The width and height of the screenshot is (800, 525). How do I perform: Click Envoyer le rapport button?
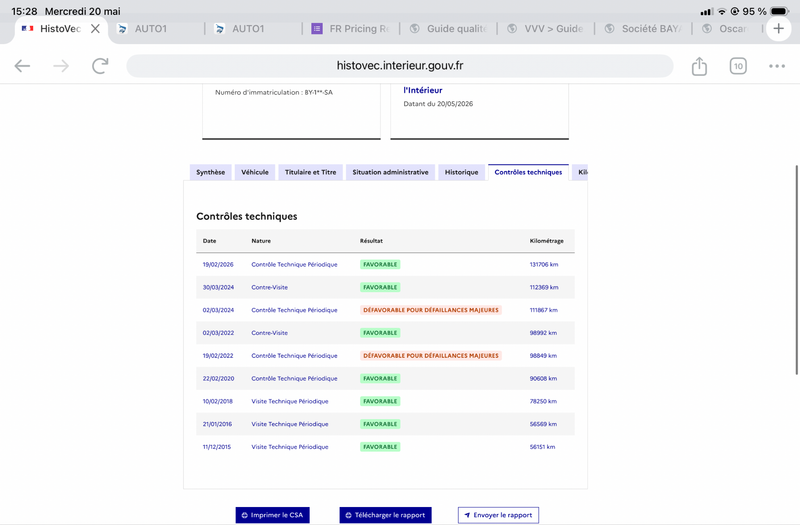(x=498, y=515)
